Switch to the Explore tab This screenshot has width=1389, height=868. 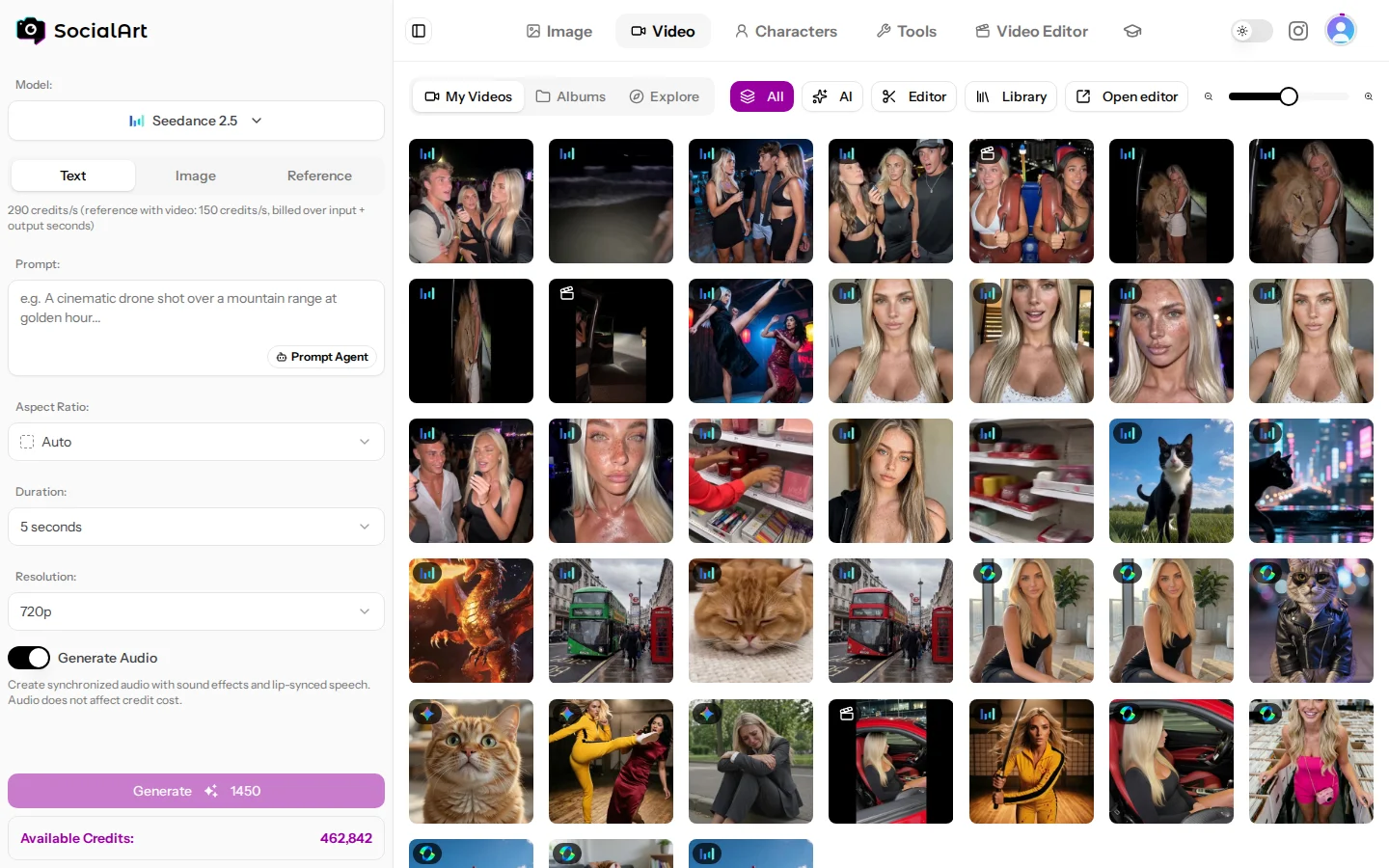point(665,96)
